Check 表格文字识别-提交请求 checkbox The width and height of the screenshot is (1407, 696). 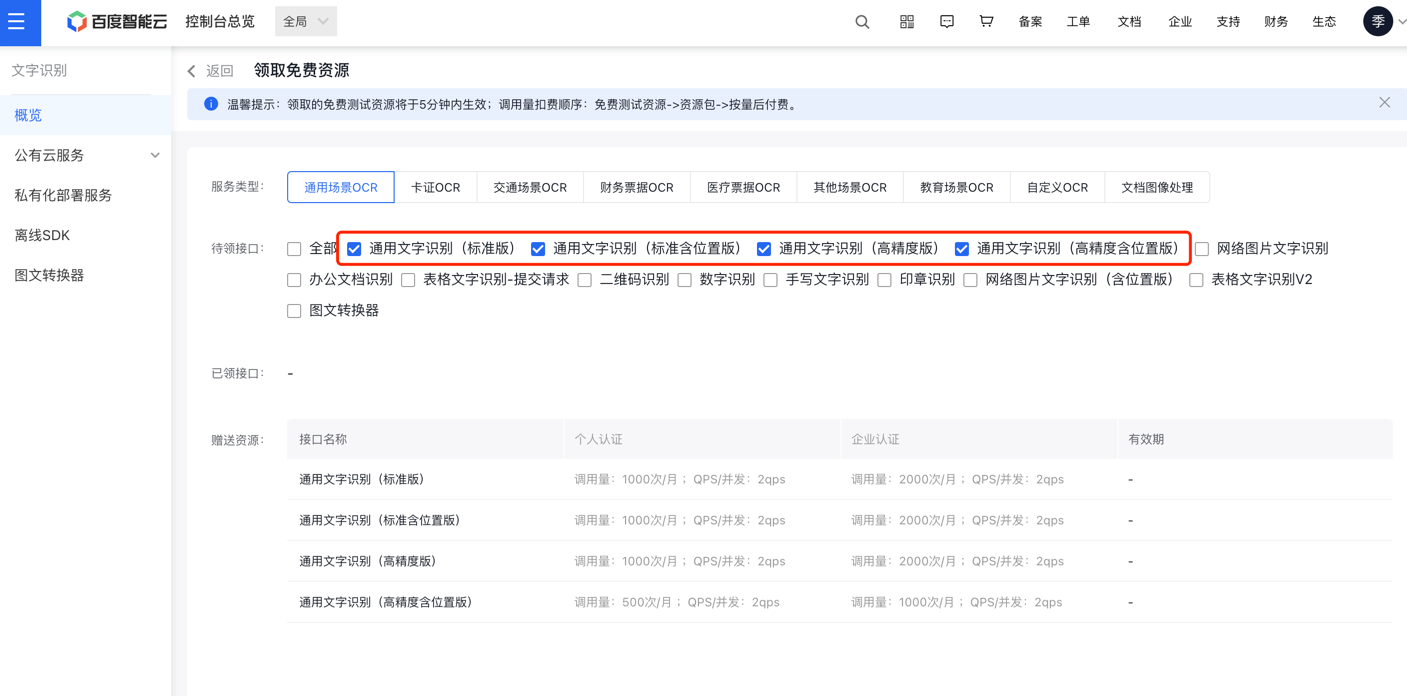coord(408,280)
